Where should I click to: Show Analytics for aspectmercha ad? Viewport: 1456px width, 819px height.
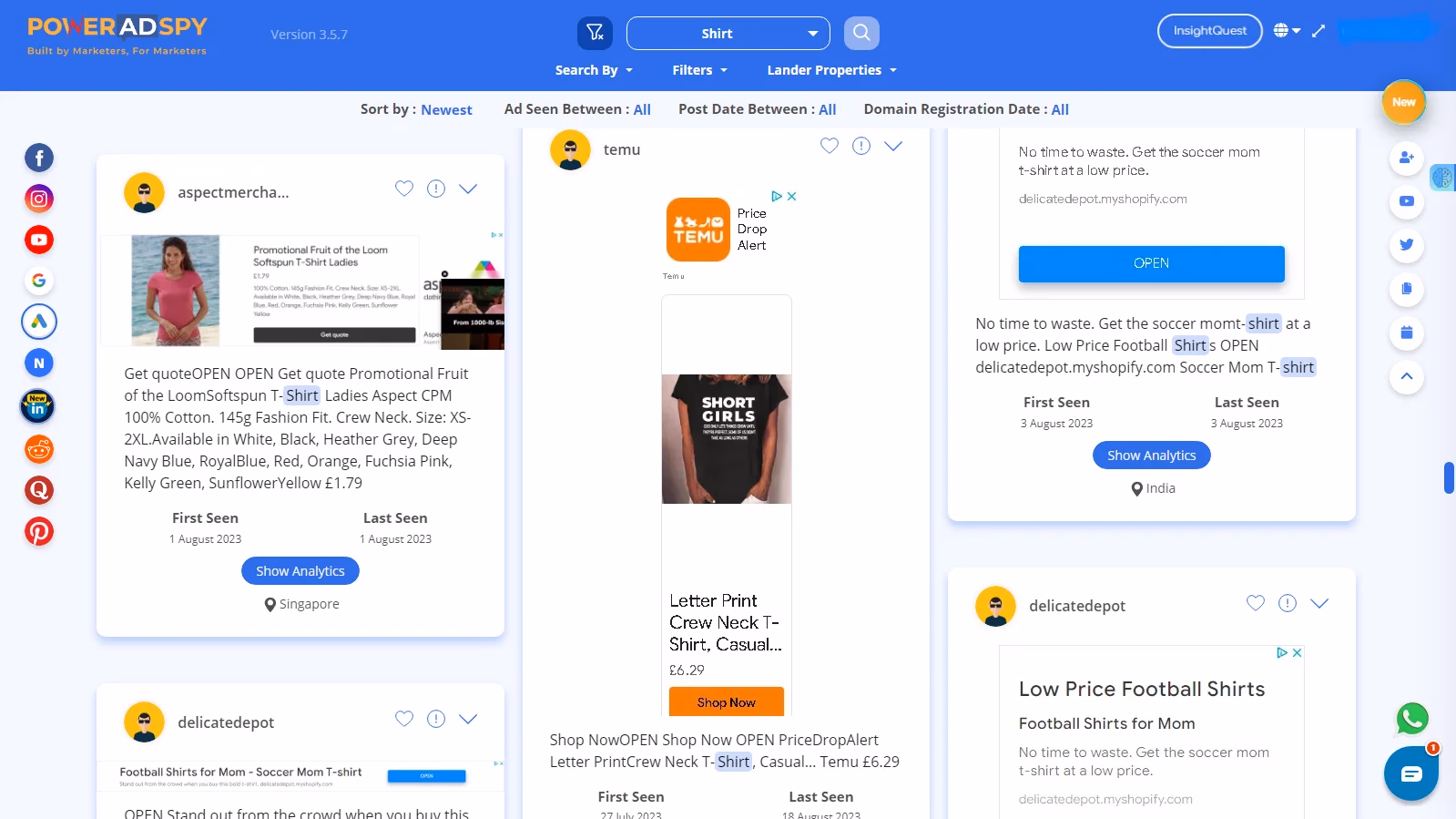pos(300,571)
